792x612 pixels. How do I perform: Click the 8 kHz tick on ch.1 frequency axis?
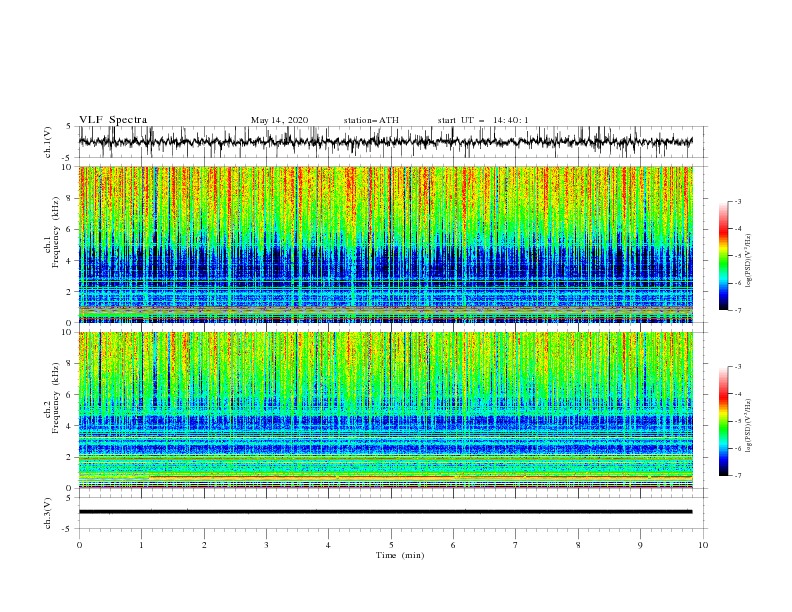point(70,198)
